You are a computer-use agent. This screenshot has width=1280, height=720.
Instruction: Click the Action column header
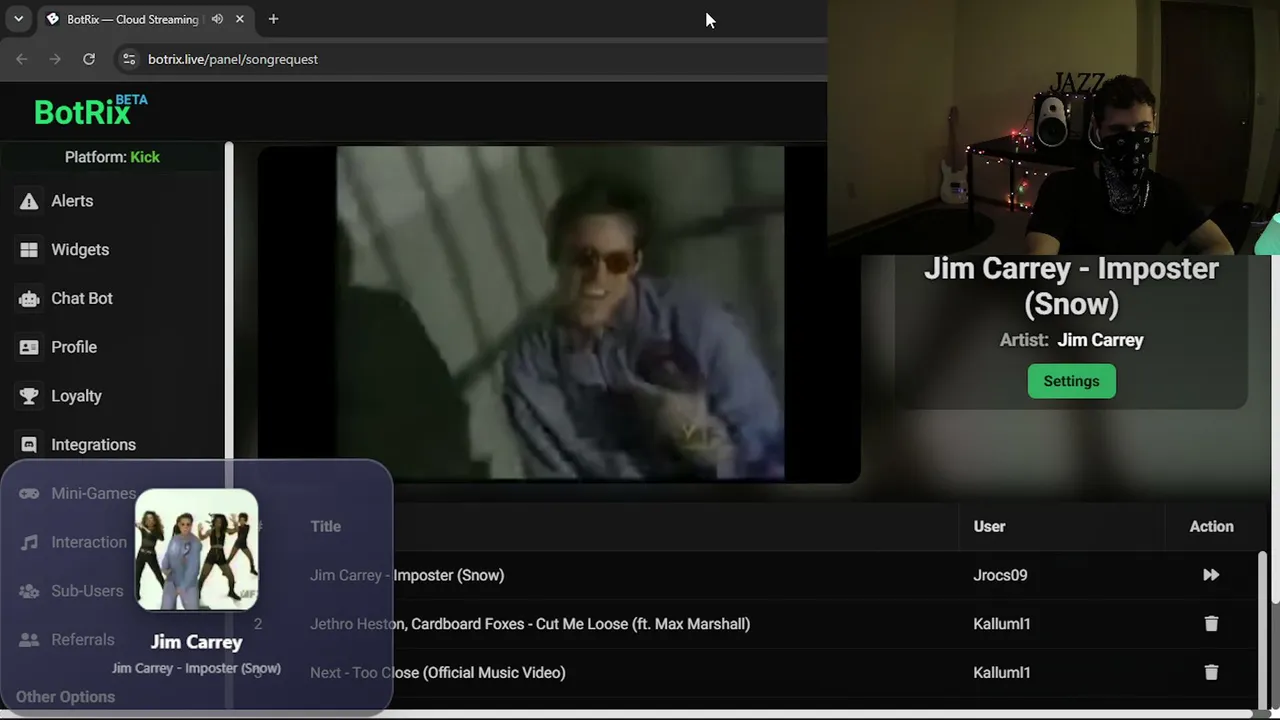pyautogui.click(x=1211, y=526)
